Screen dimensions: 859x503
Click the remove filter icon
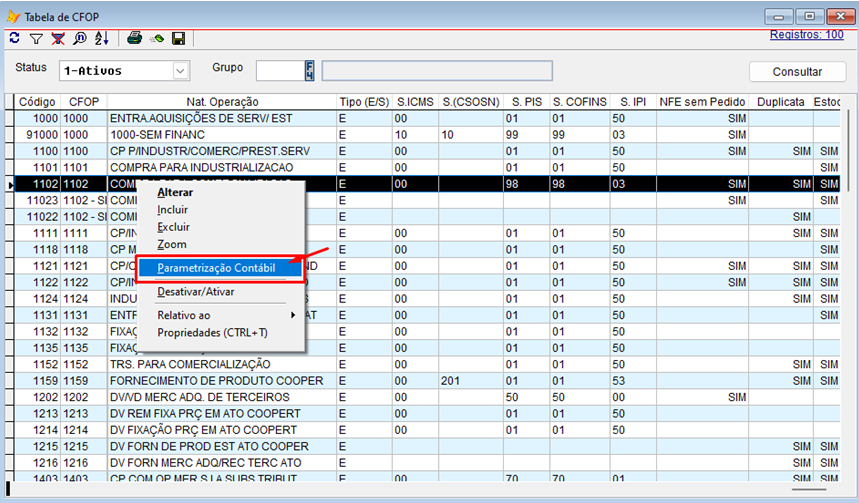coord(57,38)
